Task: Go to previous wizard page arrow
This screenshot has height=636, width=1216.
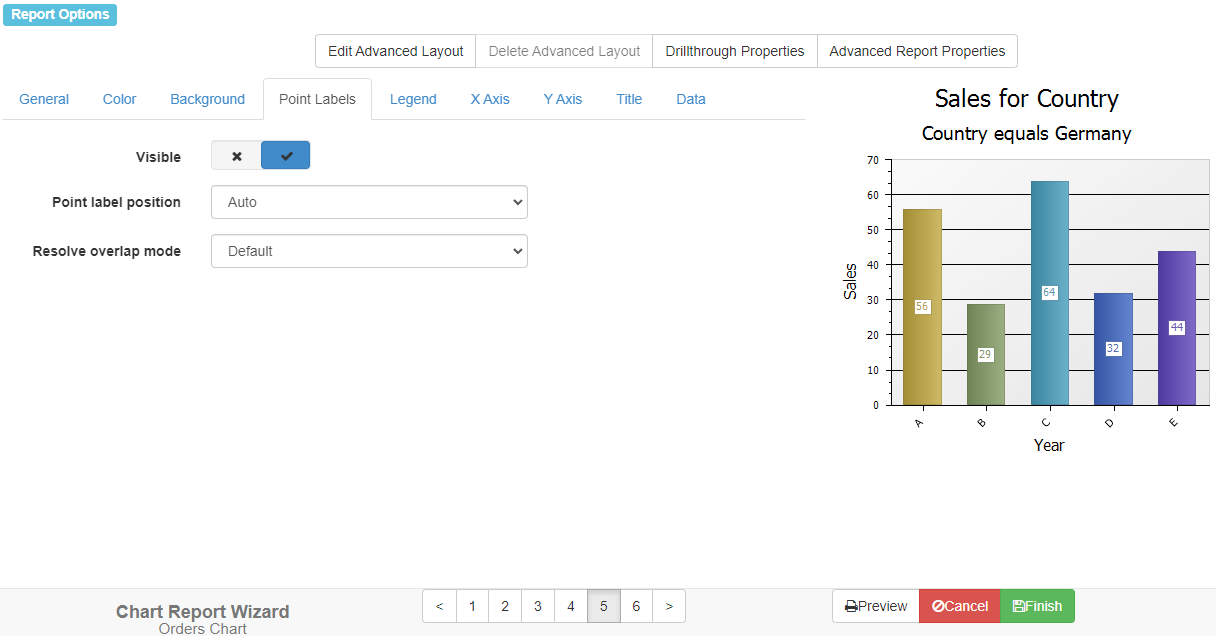Action: click(x=439, y=606)
